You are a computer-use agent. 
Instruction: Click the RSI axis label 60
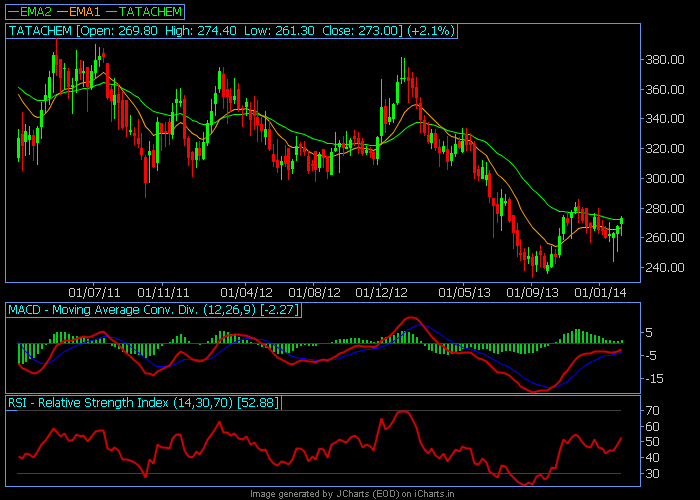point(652,427)
